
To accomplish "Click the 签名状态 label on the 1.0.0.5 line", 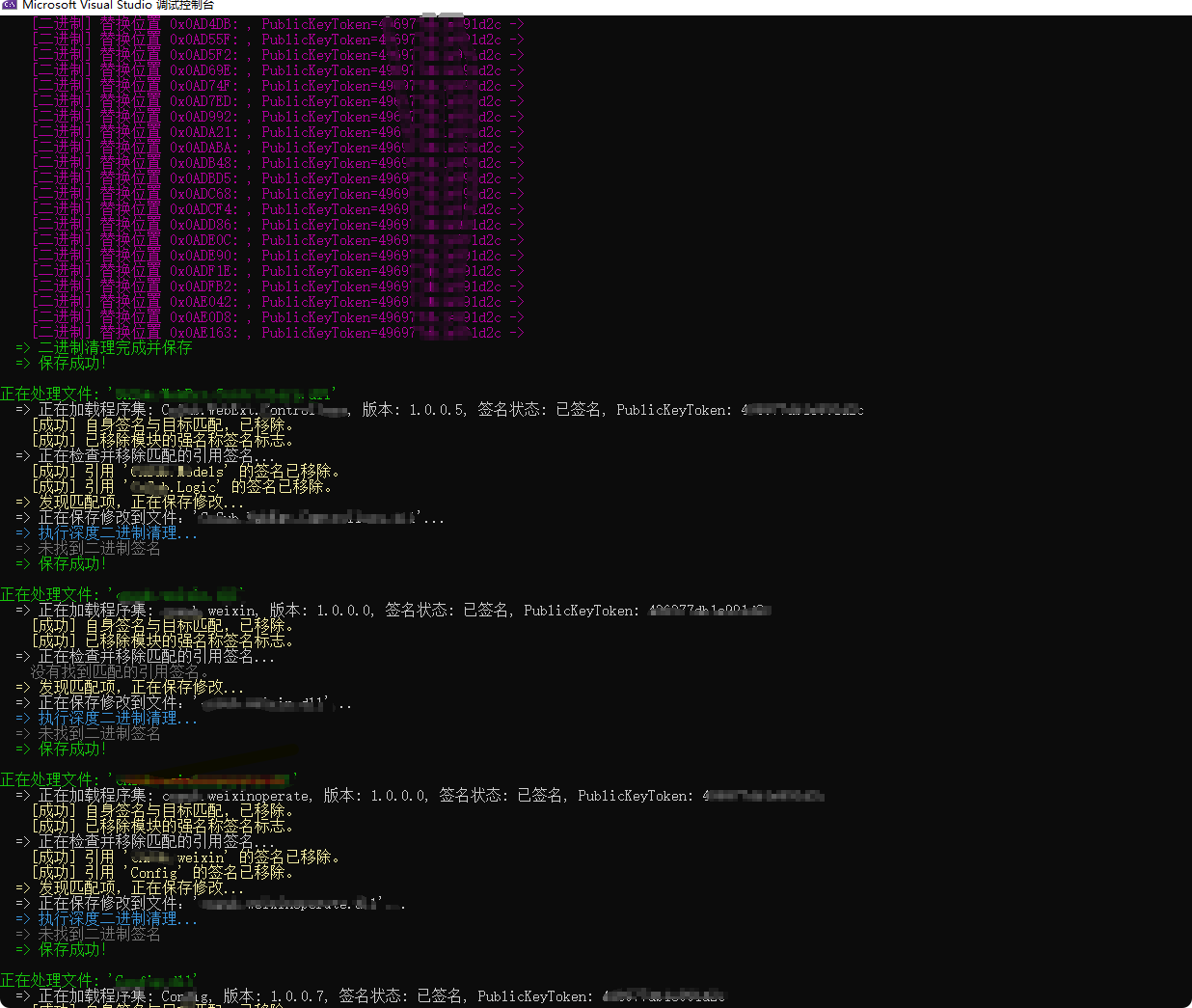I will click(x=512, y=410).
